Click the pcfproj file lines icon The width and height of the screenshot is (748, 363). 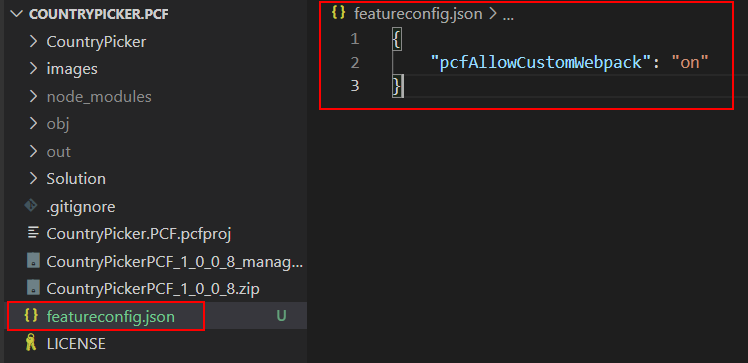[x=33, y=233]
